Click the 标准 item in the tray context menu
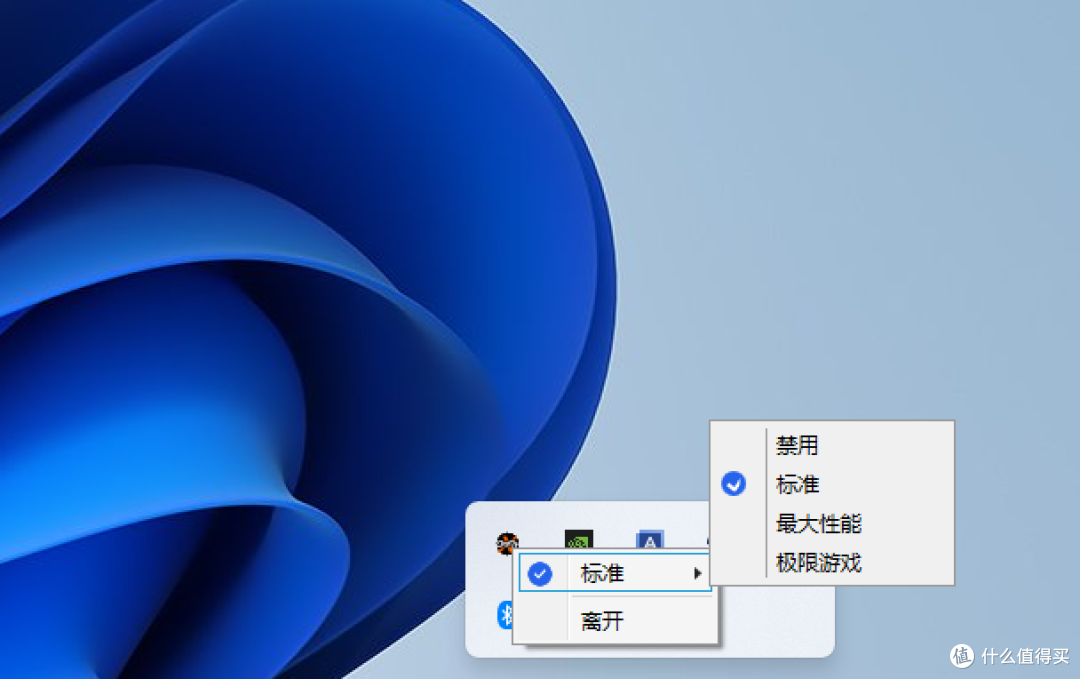The image size is (1080, 679). point(614,573)
